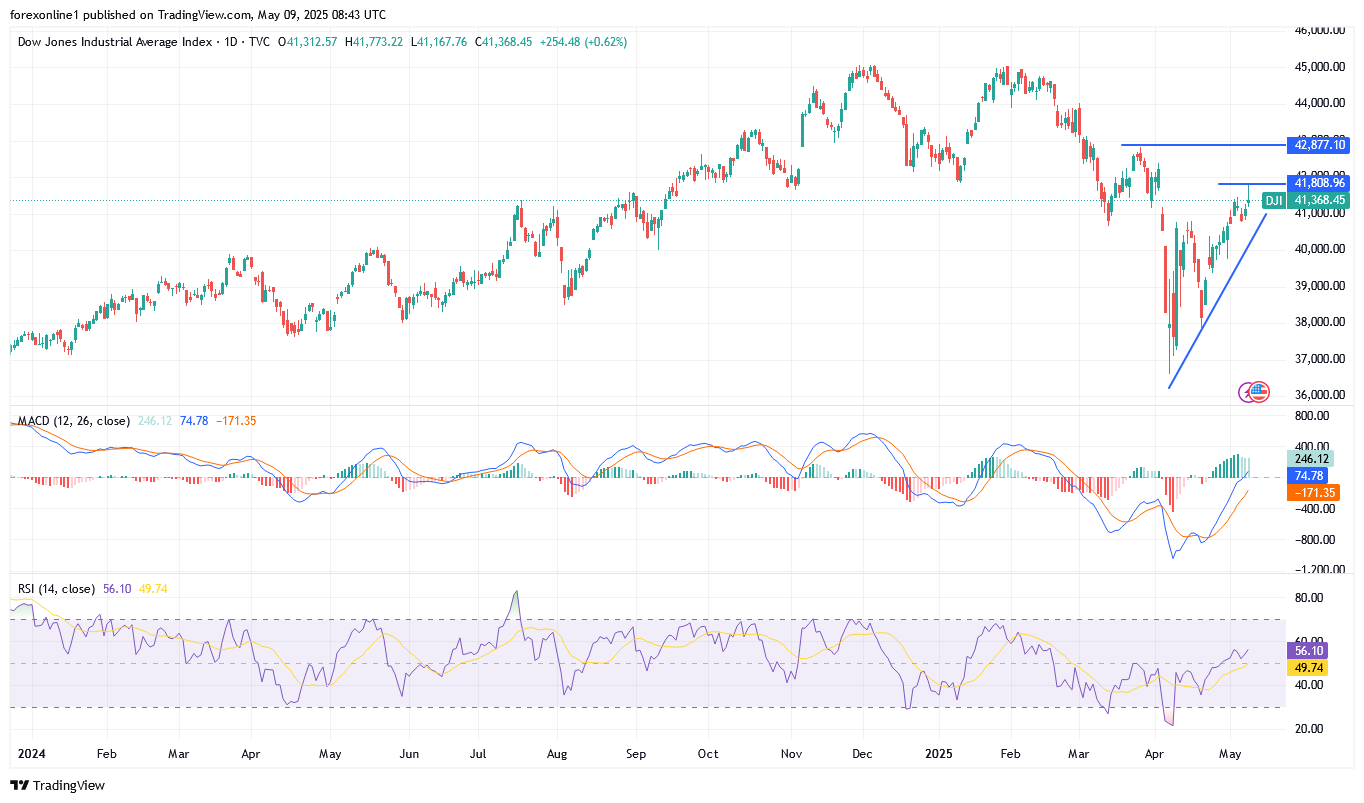1364x803 pixels.
Task: Click the 46,000.00 price axis label
Action: tap(1320, 31)
